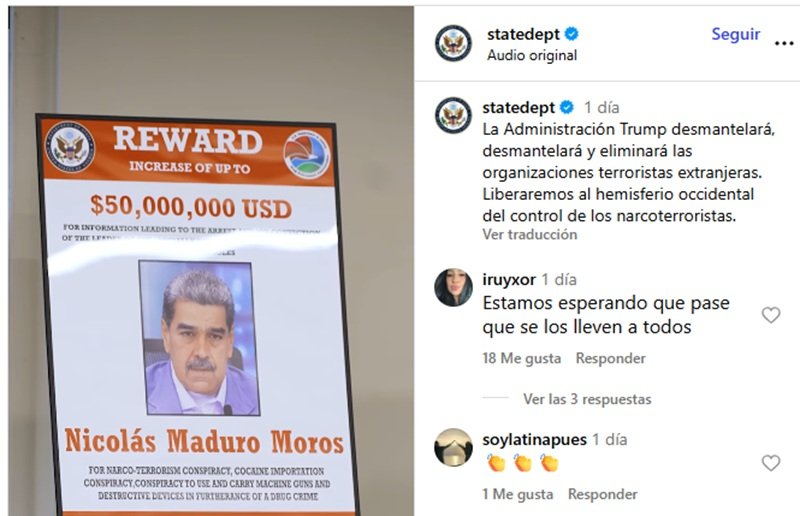
Task: Open soylatinapues username link
Action: (534, 439)
